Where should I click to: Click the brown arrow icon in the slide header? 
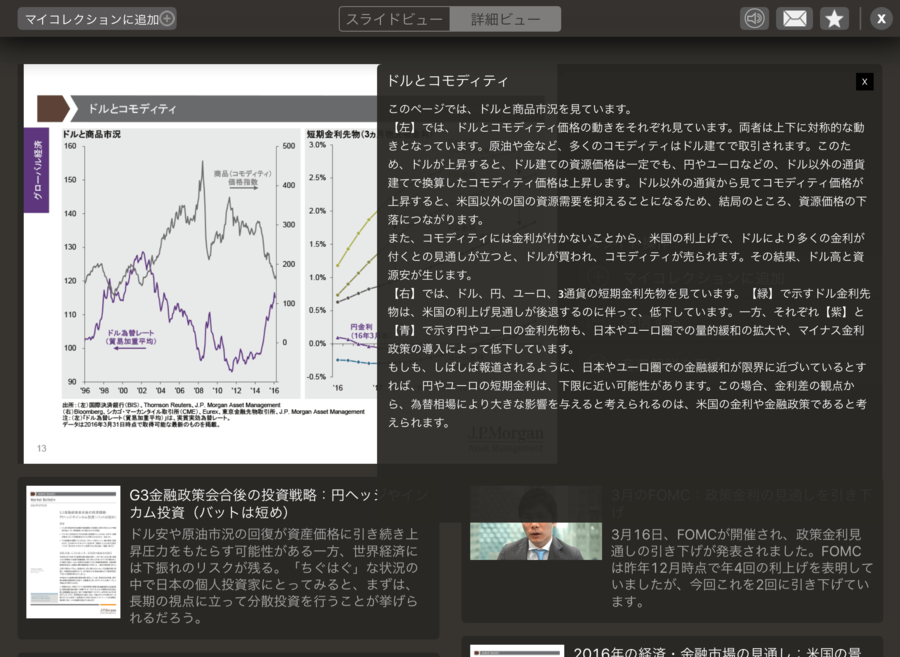(52, 109)
